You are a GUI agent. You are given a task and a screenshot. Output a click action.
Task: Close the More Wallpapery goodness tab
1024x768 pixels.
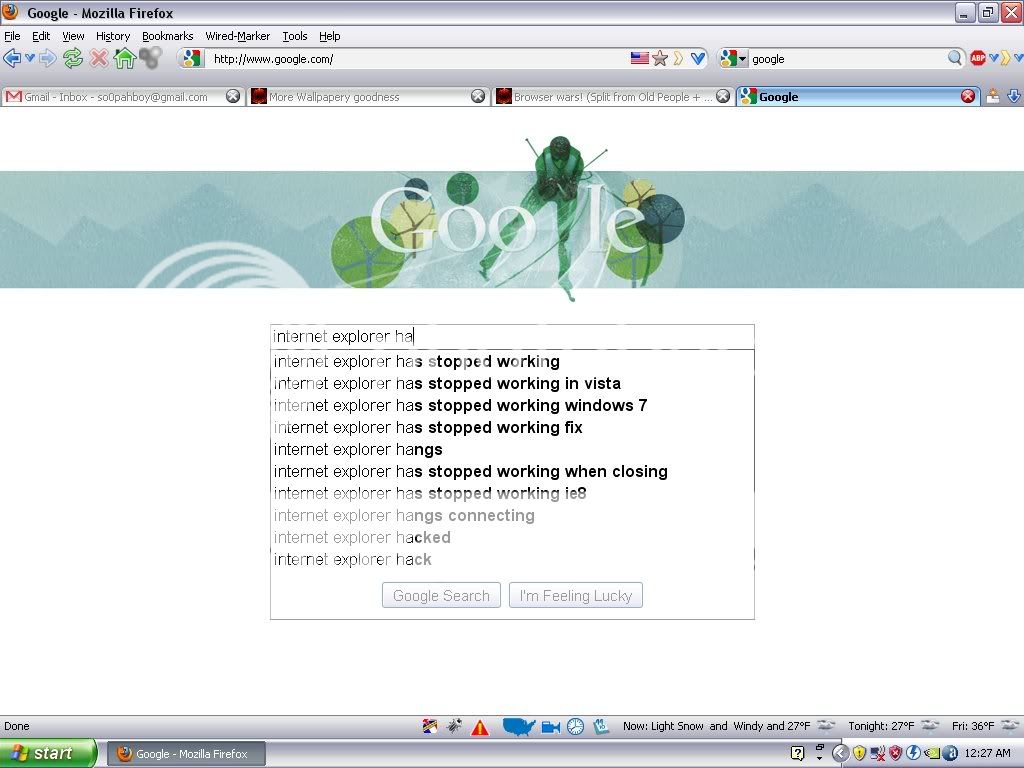click(478, 97)
